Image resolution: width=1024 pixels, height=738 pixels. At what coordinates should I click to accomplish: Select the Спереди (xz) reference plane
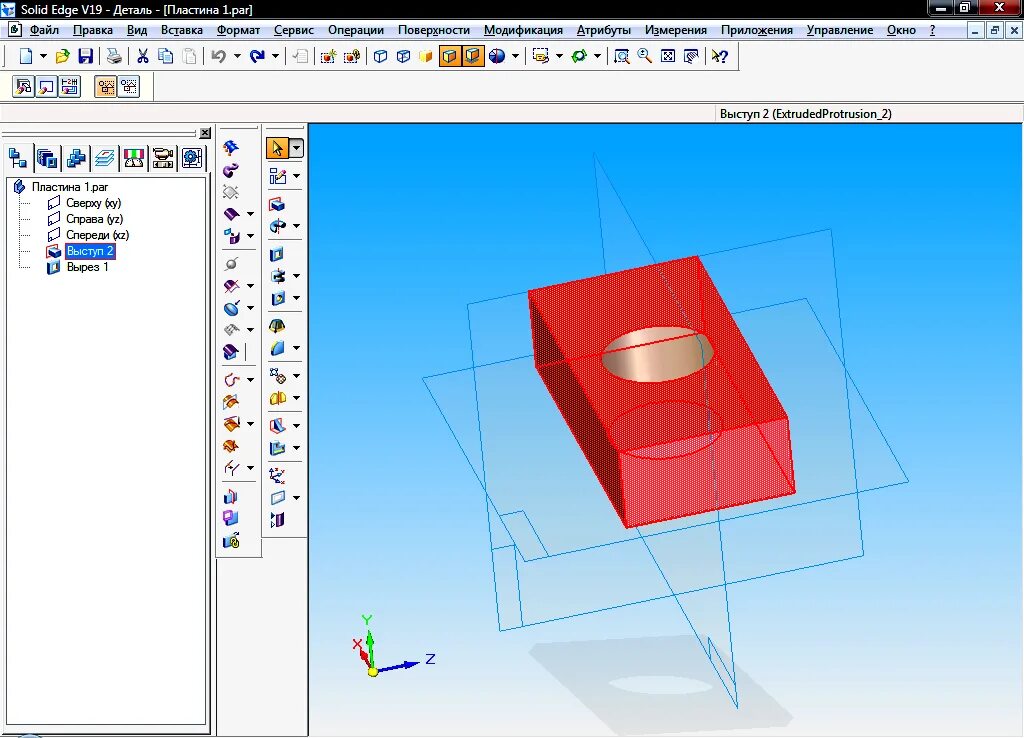[x=97, y=235]
